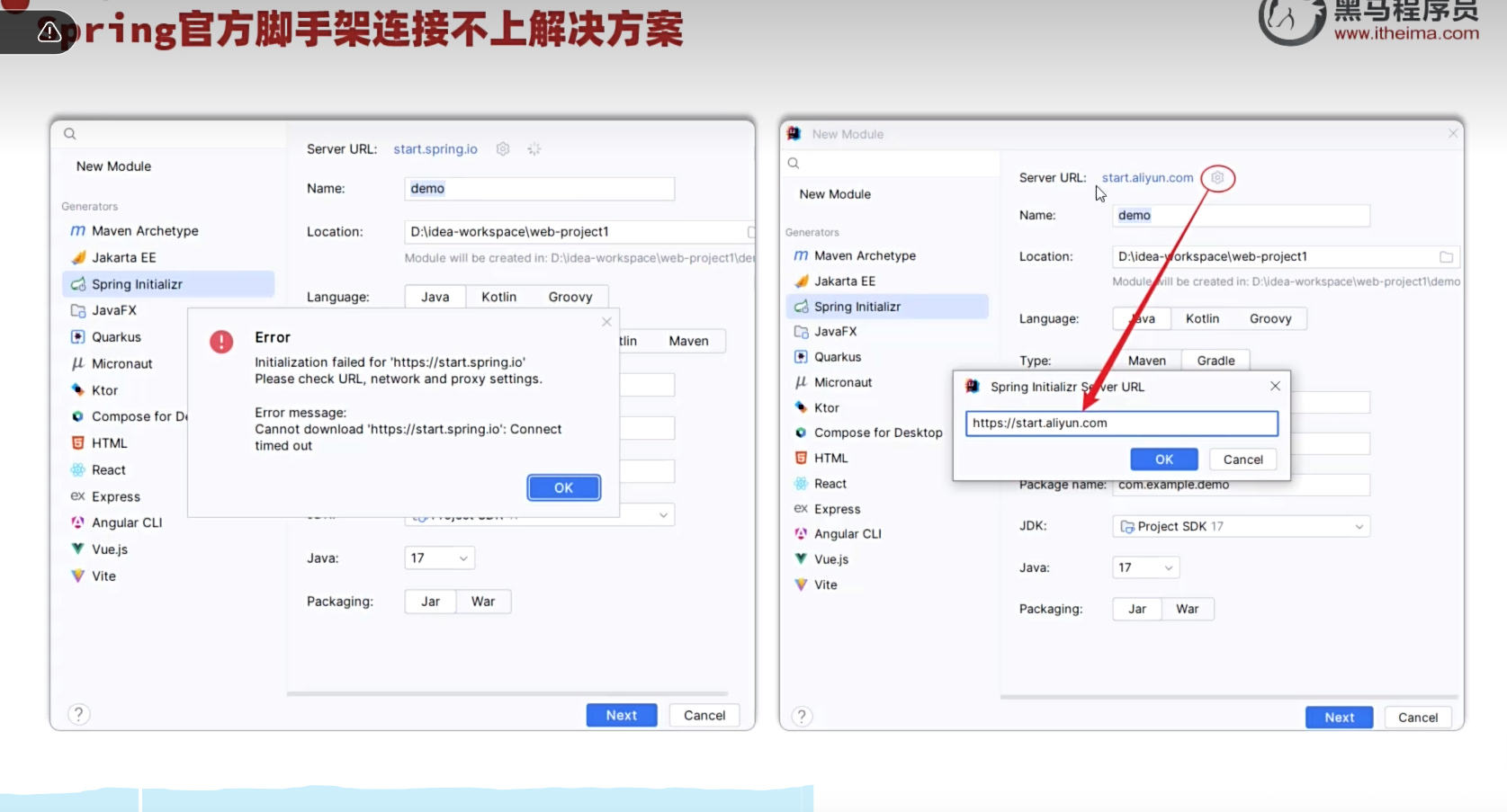
Task: Click the Vue.js icon in left dialog
Action: pos(77,549)
